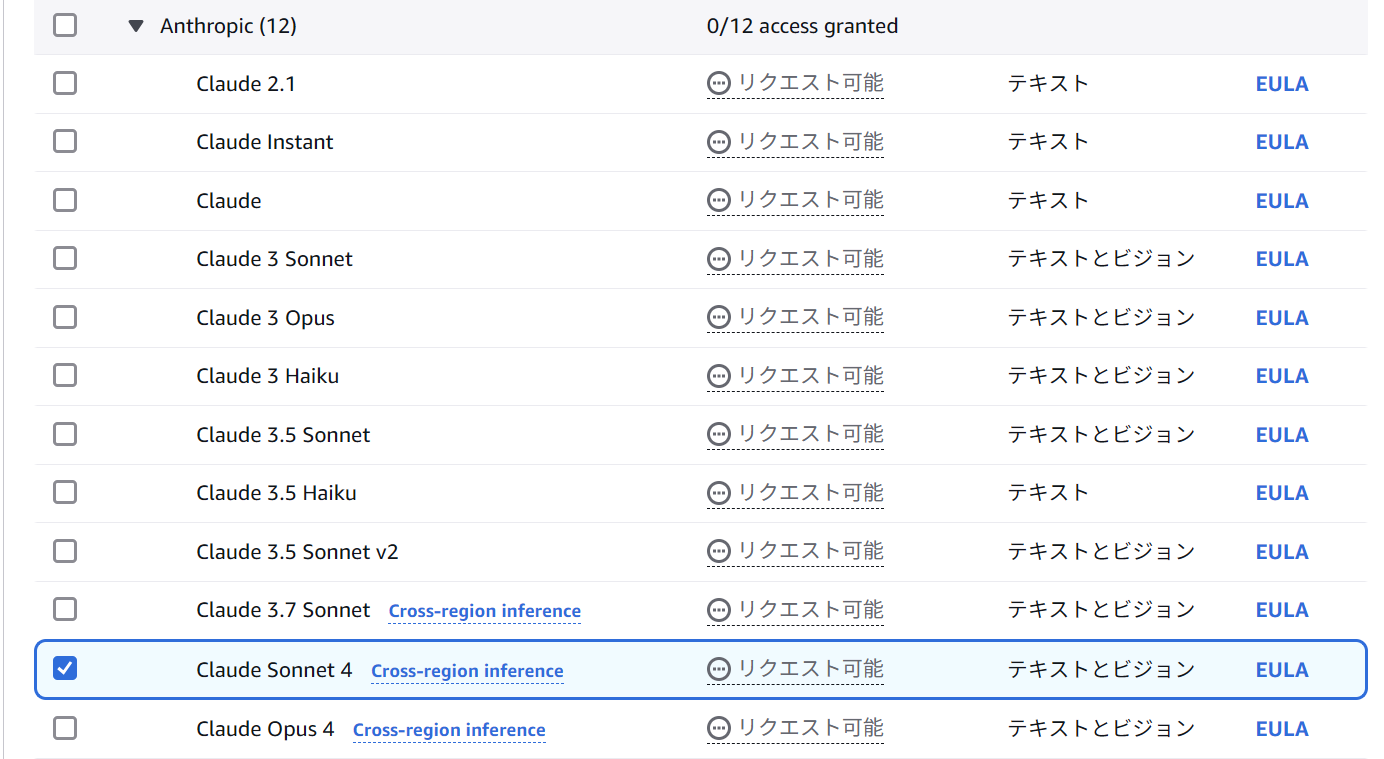
Task: Enable the Claude 3 Sonnet checkbox
Action: click(x=65, y=258)
